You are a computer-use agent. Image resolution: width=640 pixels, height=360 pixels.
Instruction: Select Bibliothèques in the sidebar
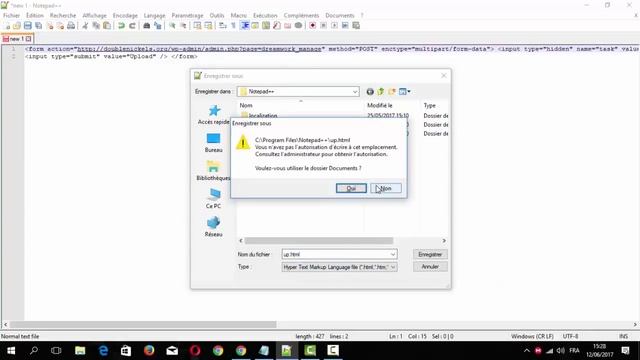click(x=213, y=171)
